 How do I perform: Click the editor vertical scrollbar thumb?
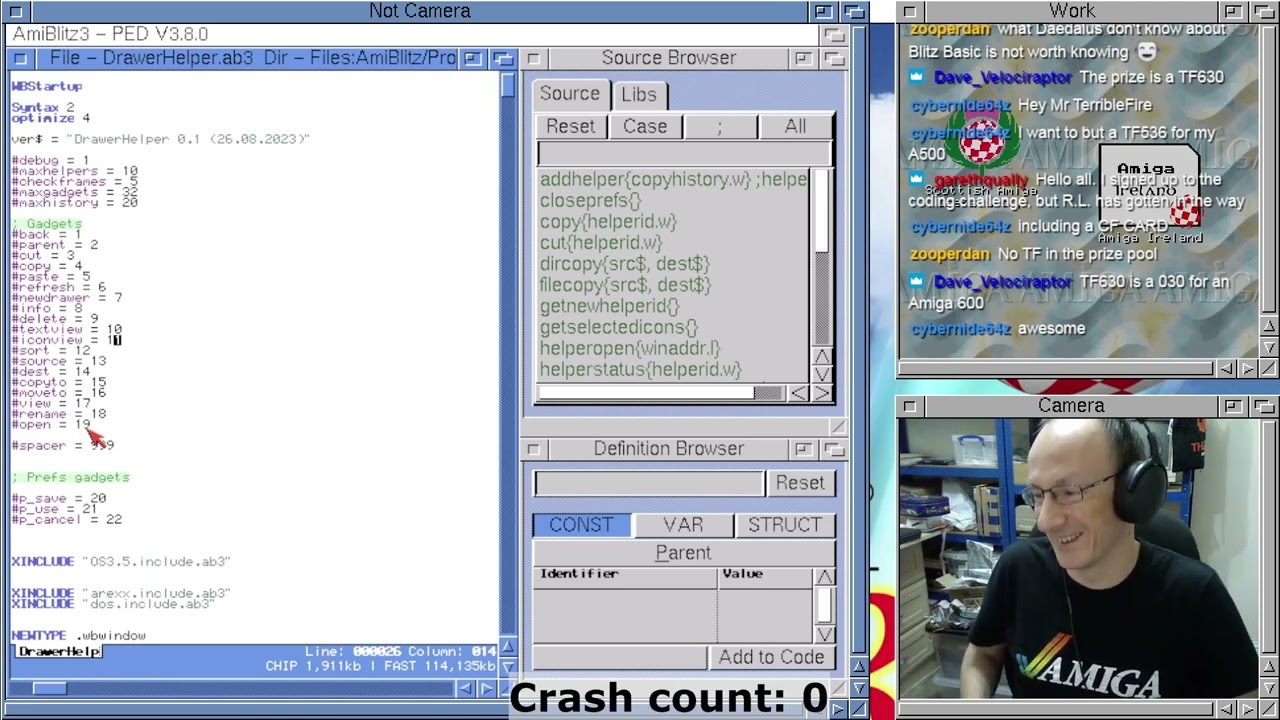click(508, 84)
